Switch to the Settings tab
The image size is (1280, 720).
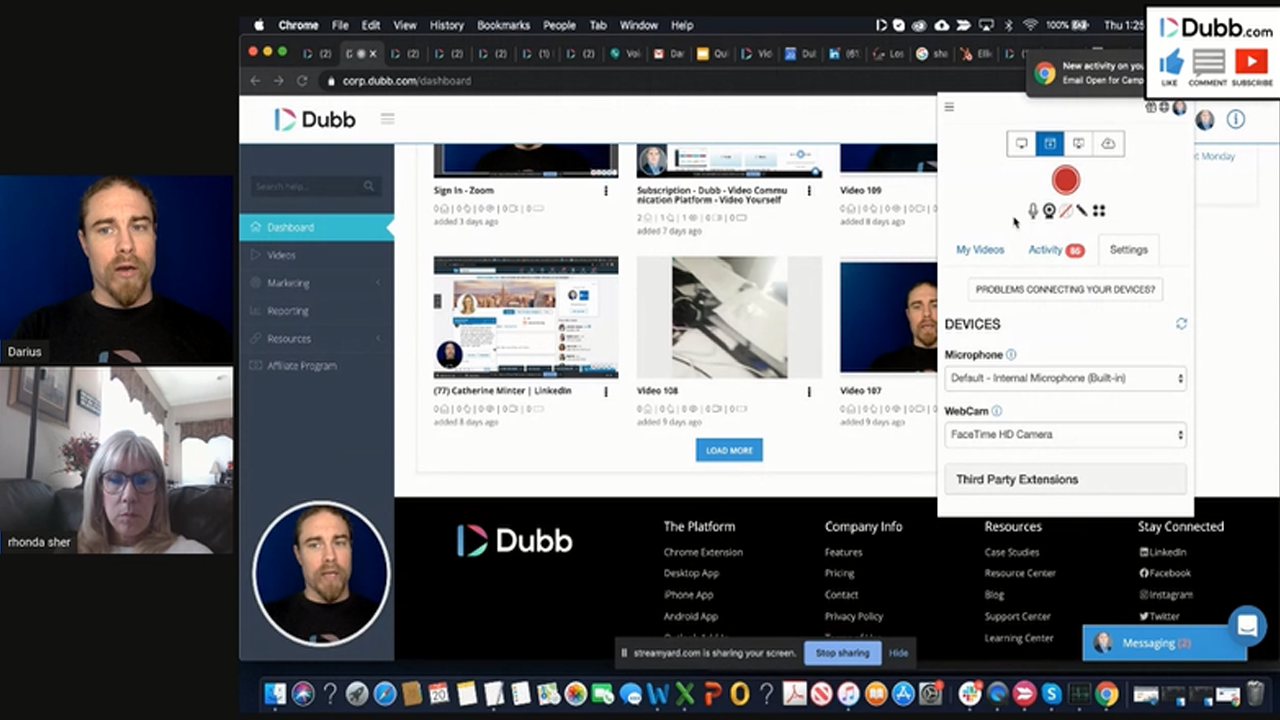click(1128, 250)
